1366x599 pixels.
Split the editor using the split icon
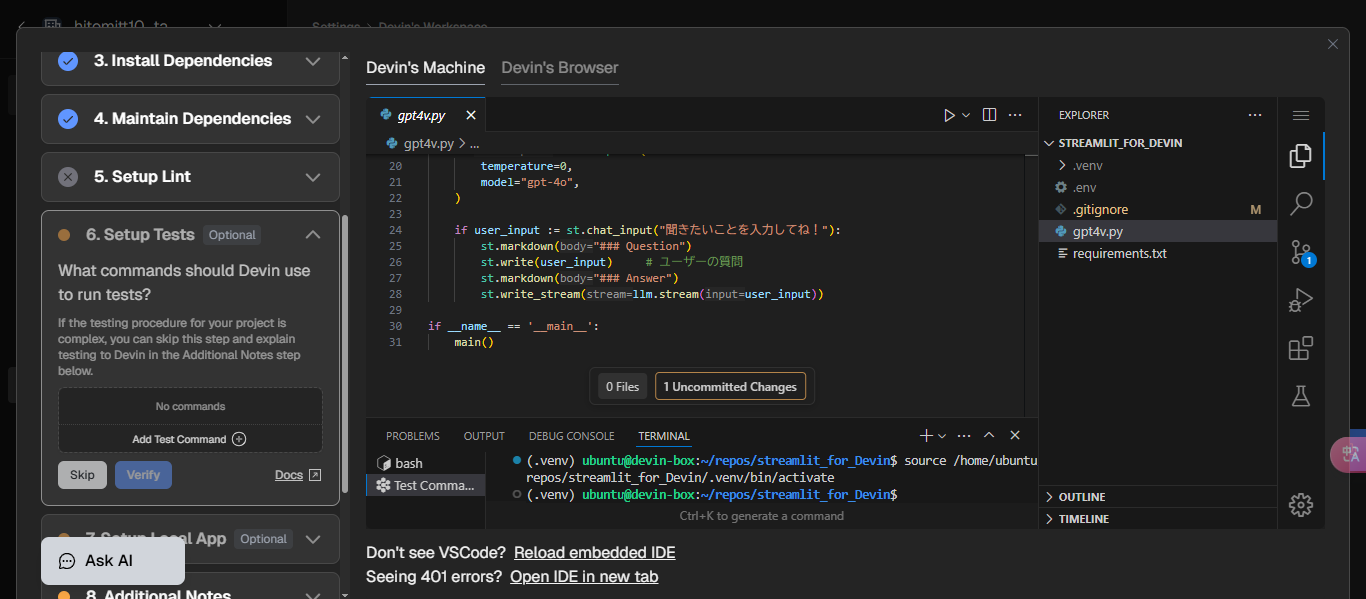tap(988, 114)
